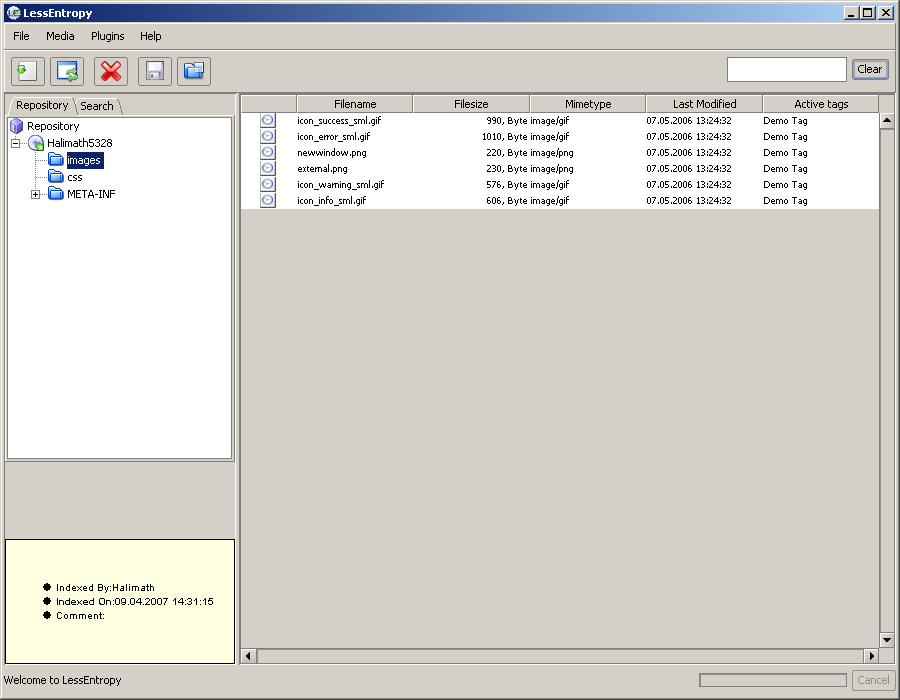Click the Cancel button in status bar
Image resolution: width=900 pixels, height=700 pixels.
(872, 680)
